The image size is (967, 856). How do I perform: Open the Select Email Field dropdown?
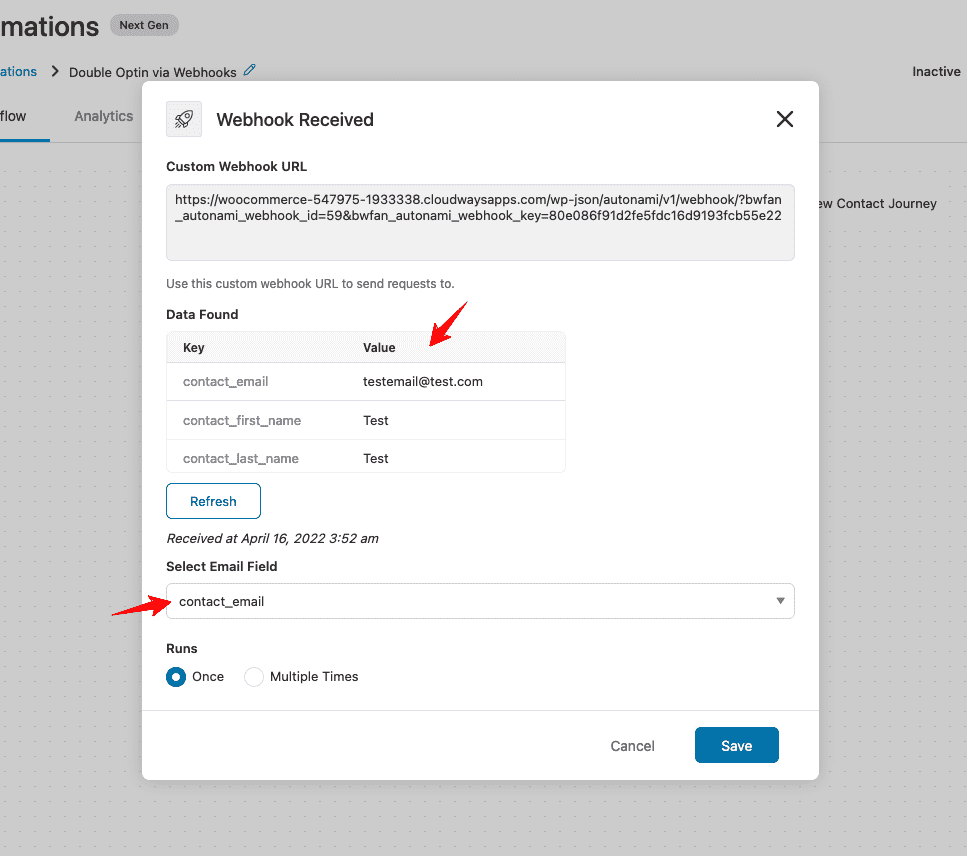[480, 601]
